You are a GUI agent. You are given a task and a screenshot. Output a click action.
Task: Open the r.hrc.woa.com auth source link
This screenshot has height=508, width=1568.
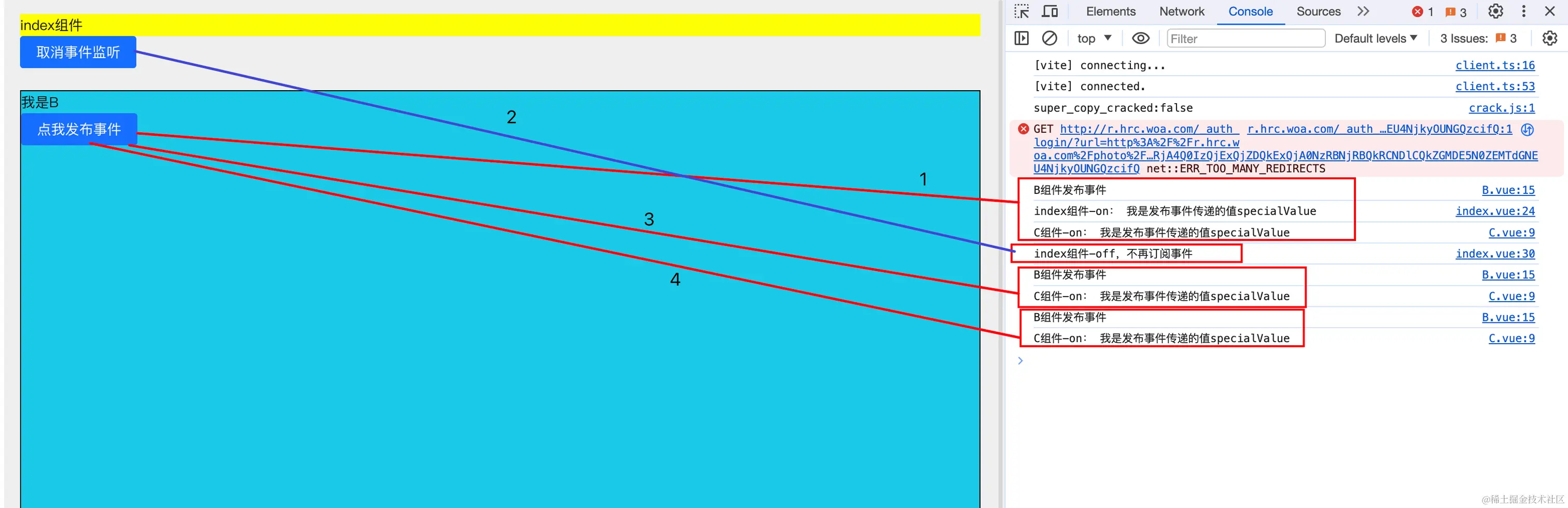tap(1379, 129)
